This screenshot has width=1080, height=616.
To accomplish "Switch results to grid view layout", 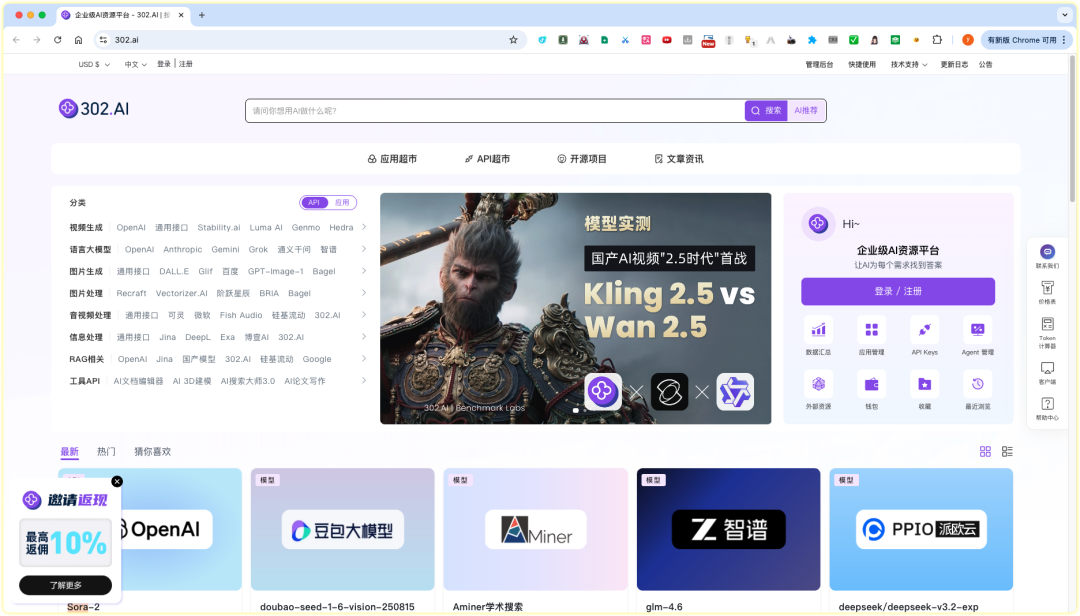I will [985, 451].
